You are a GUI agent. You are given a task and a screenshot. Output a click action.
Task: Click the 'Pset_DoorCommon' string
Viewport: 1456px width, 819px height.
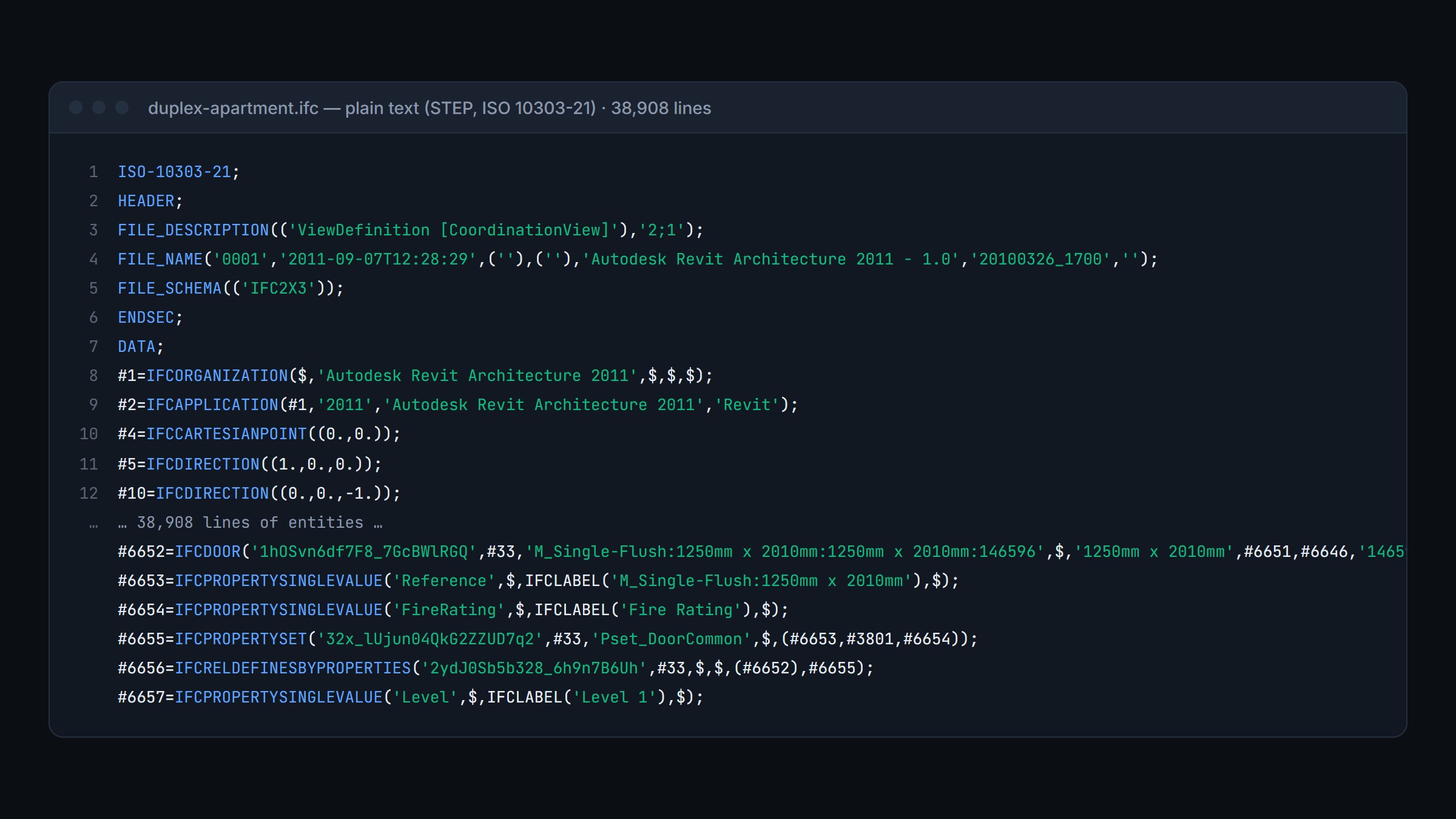pyautogui.click(x=672, y=639)
